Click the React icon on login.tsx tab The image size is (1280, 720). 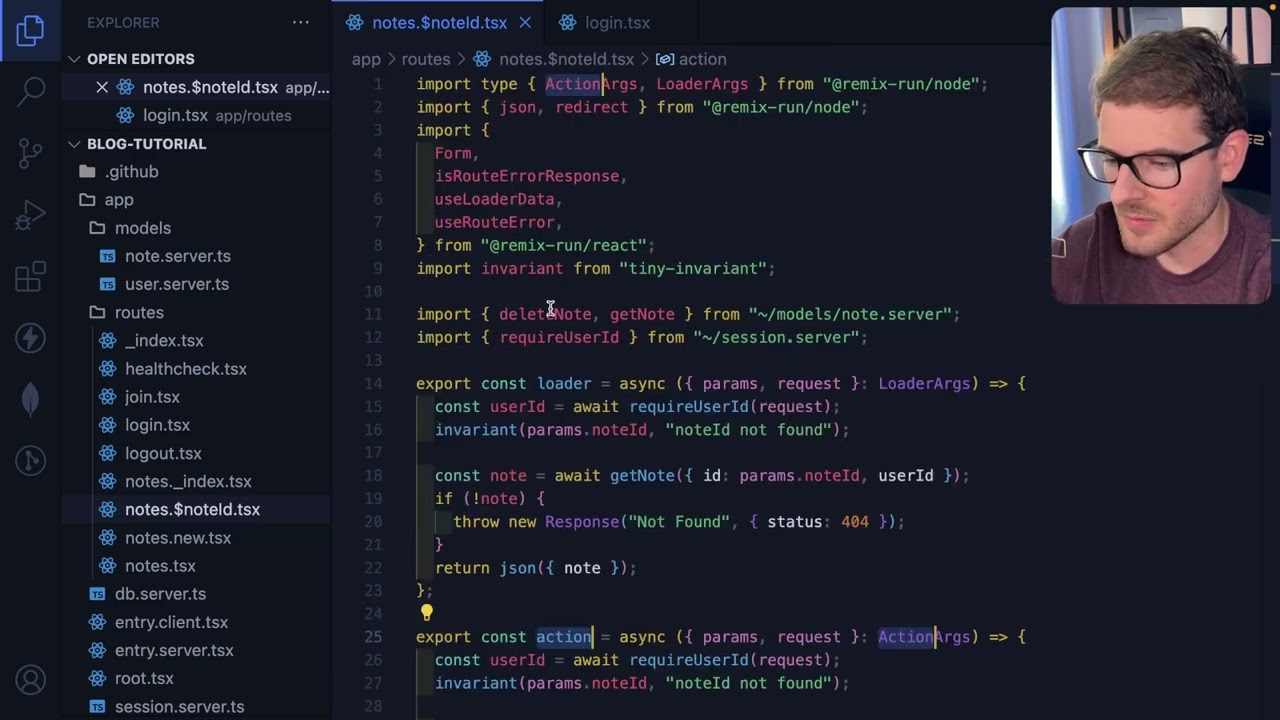567,22
